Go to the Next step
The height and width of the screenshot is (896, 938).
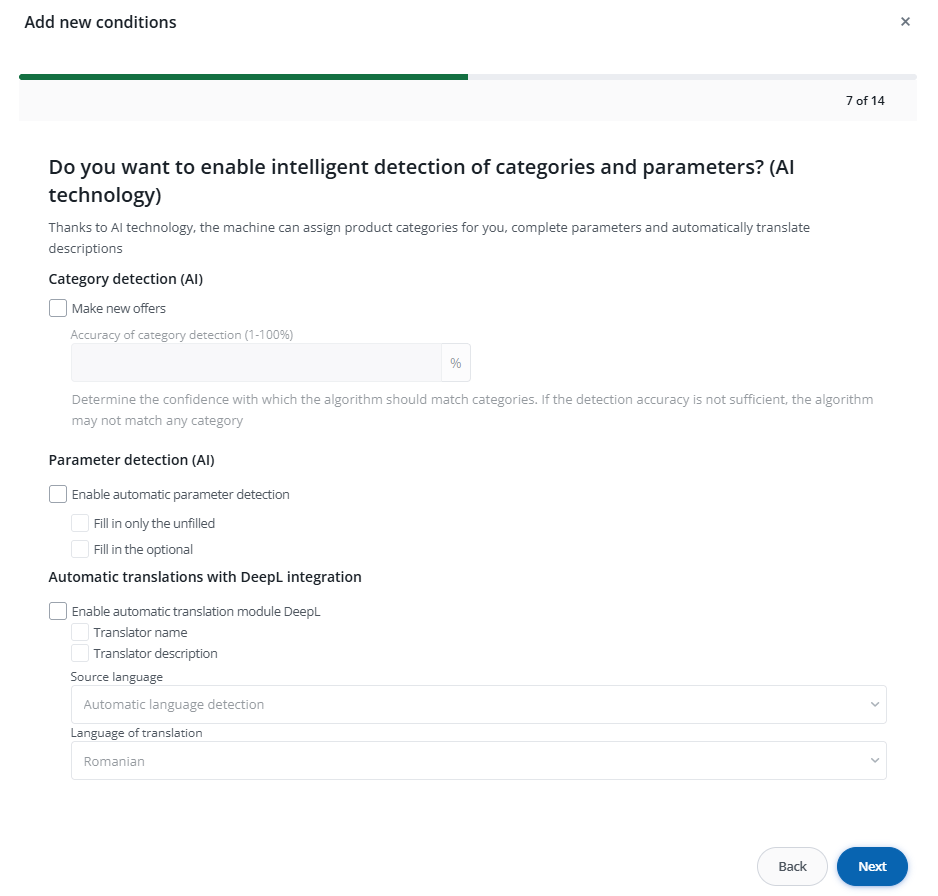pos(872,867)
